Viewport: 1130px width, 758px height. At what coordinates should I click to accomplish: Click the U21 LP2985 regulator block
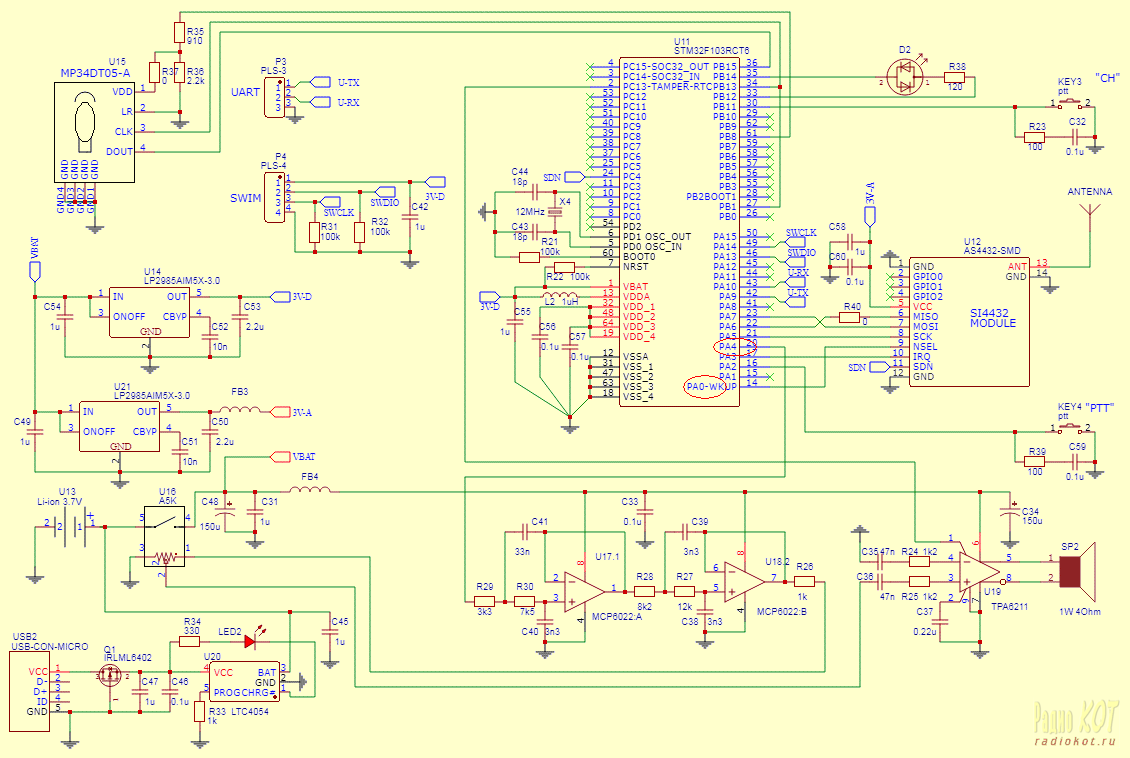119,427
